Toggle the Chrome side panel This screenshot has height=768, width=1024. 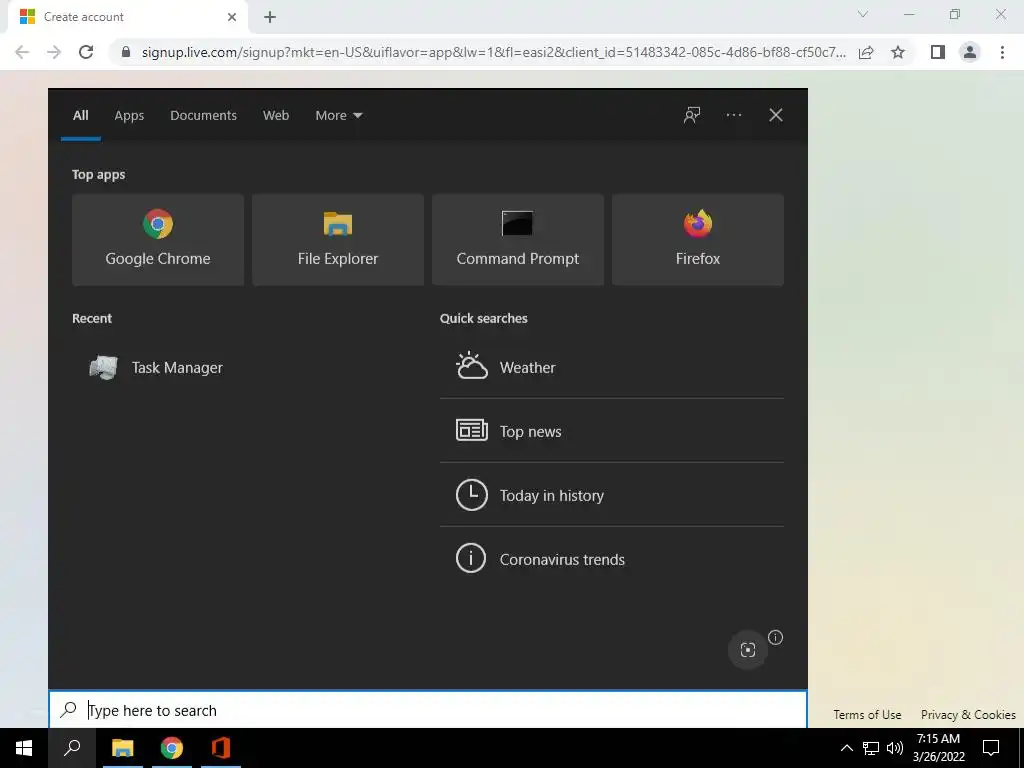(x=938, y=52)
